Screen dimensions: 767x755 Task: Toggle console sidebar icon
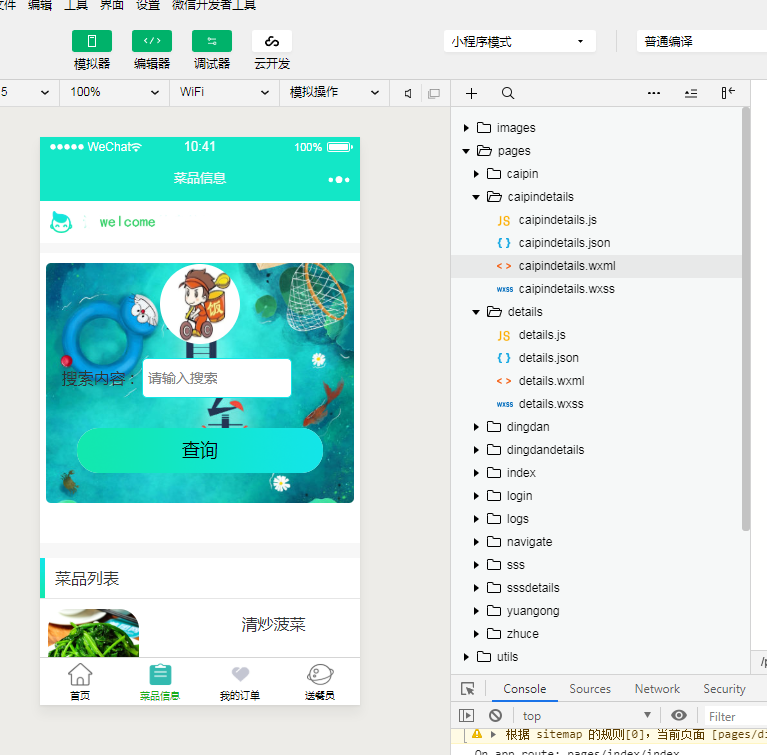pyautogui.click(x=466, y=715)
